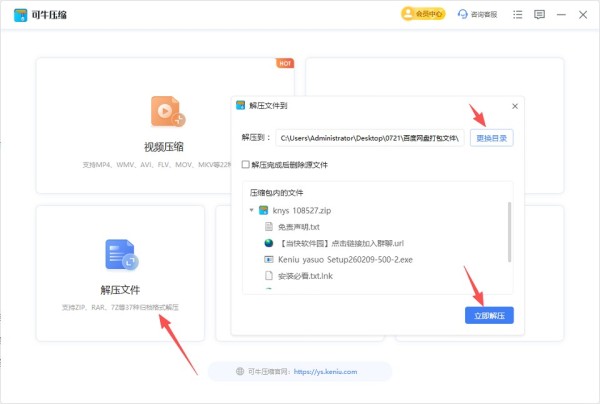
Task: Click the globe icon of the .url file
Action: click(x=269, y=243)
